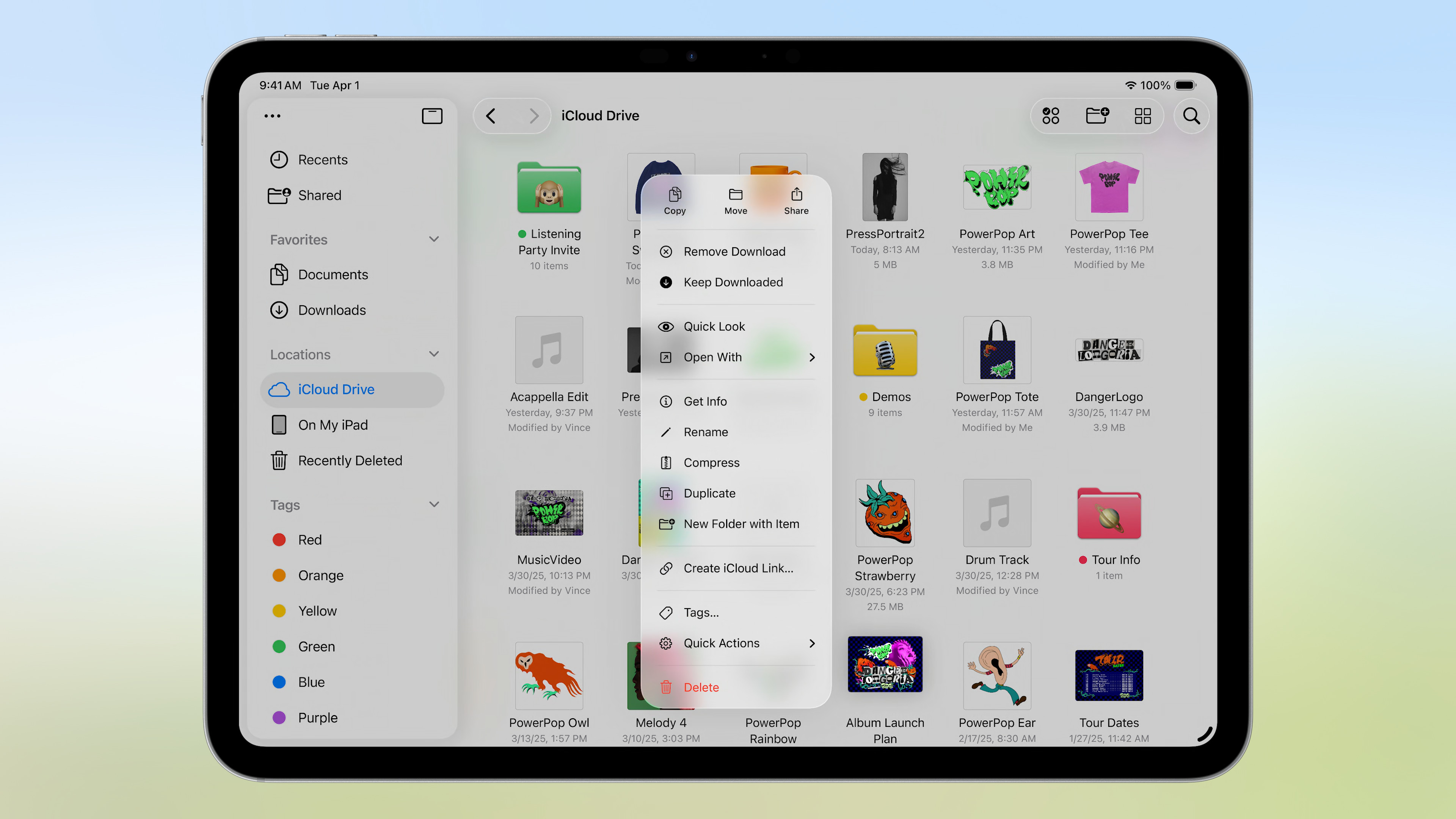Choose Rename from context menu
The image size is (1456, 819).
click(x=705, y=432)
